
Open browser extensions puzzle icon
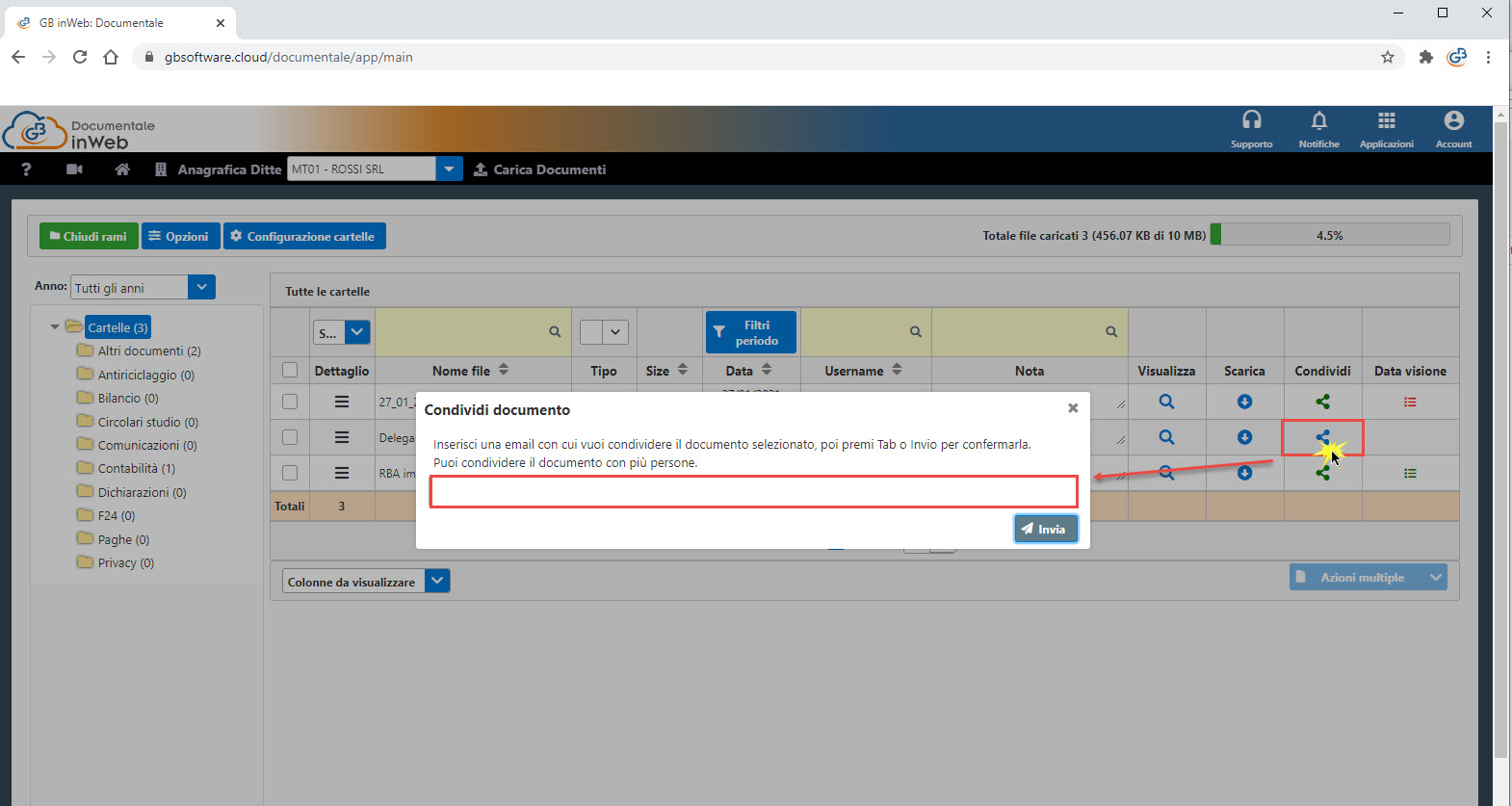(x=1425, y=57)
